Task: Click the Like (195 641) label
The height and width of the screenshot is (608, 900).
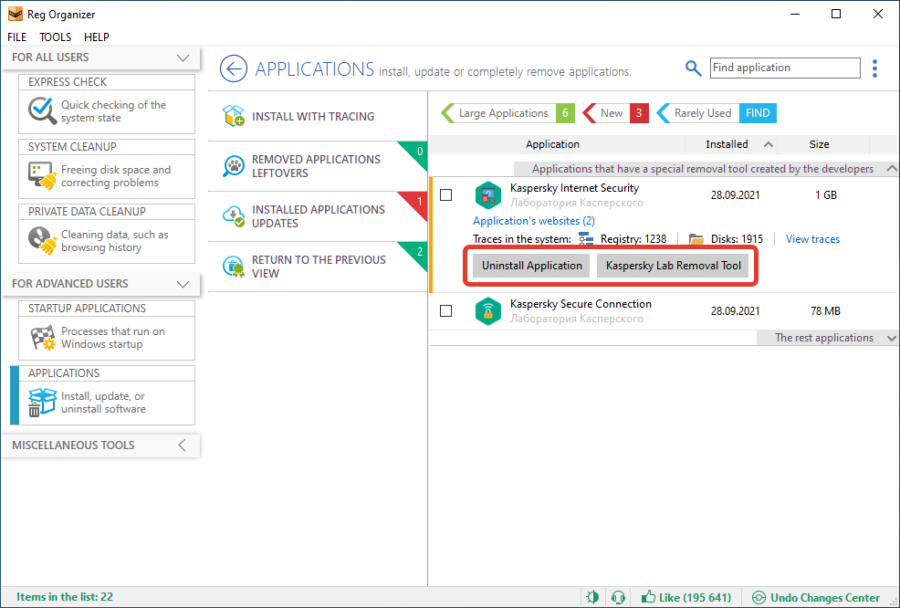Action: pyautogui.click(x=695, y=597)
